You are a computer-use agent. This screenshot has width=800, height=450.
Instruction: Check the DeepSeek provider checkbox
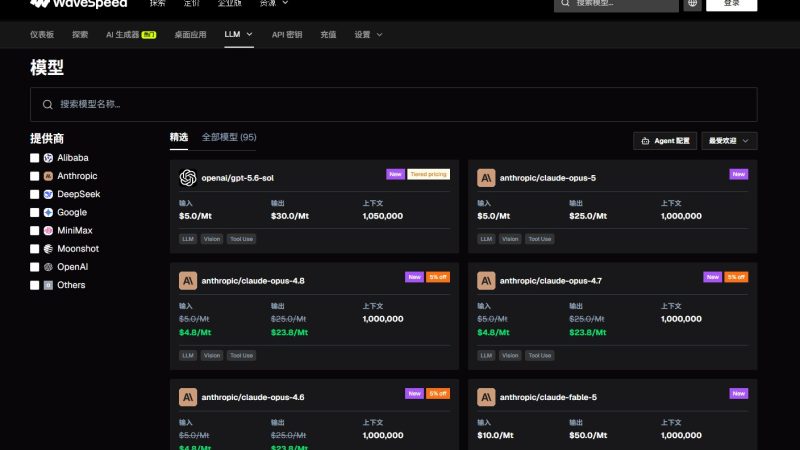point(34,194)
